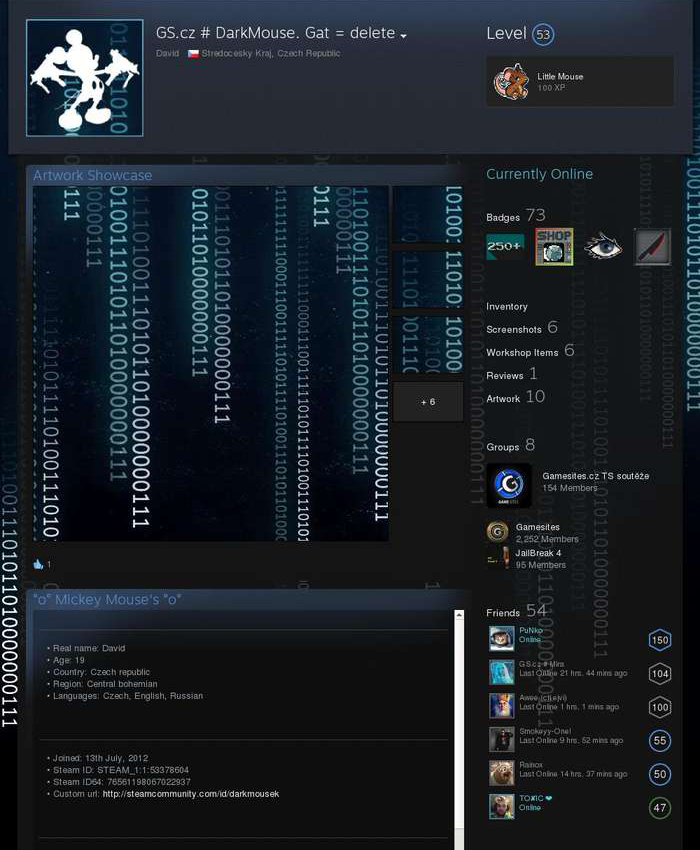
Task: Click the info box scrollbar up arrow
Action: pos(459,615)
